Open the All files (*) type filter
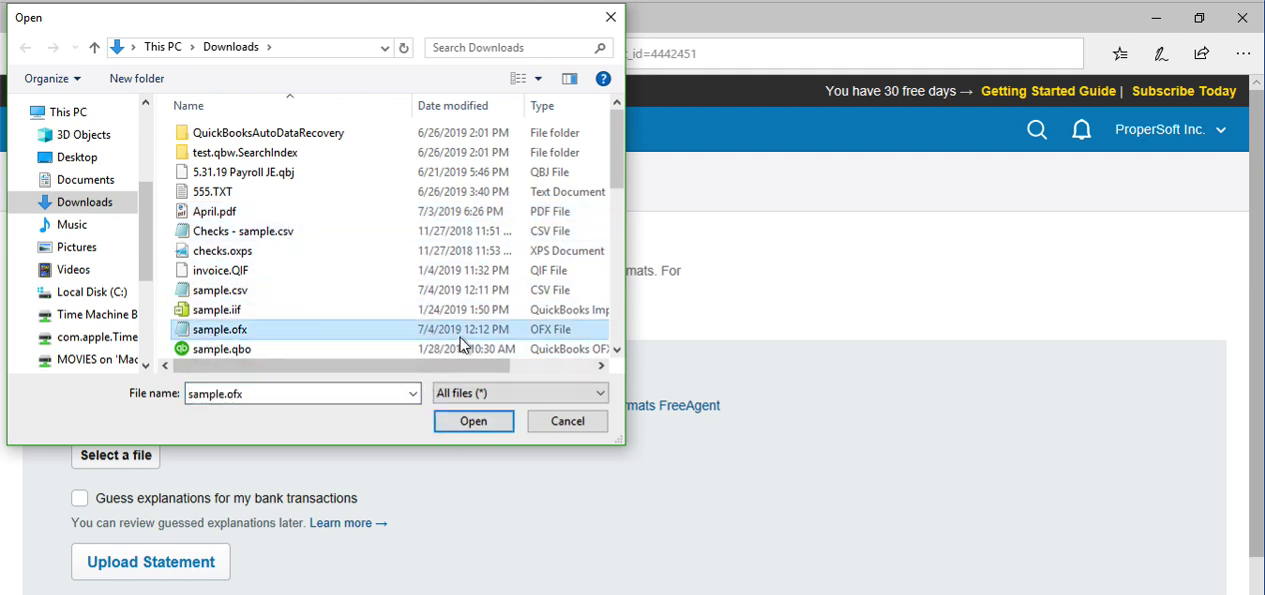Image resolution: width=1265 pixels, height=595 pixels. (x=521, y=394)
